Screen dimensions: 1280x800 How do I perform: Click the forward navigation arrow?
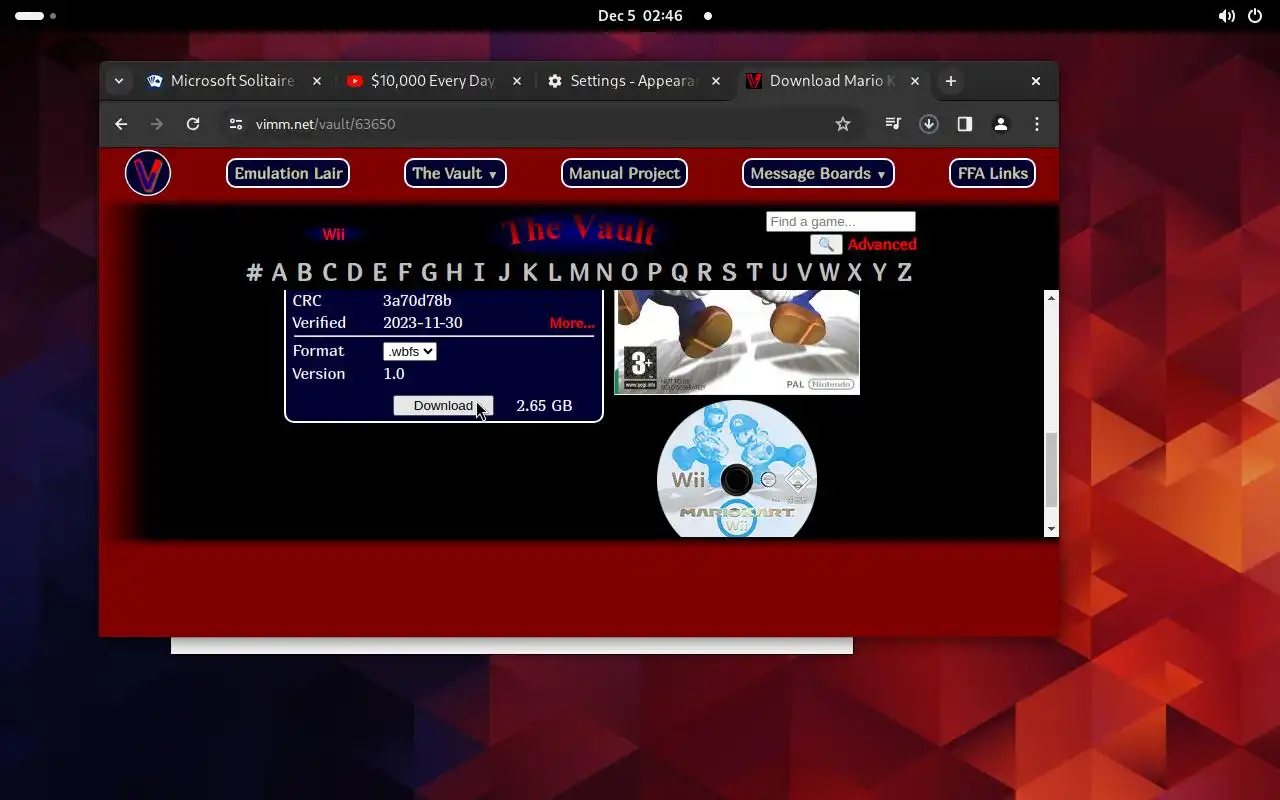coord(157,124)
